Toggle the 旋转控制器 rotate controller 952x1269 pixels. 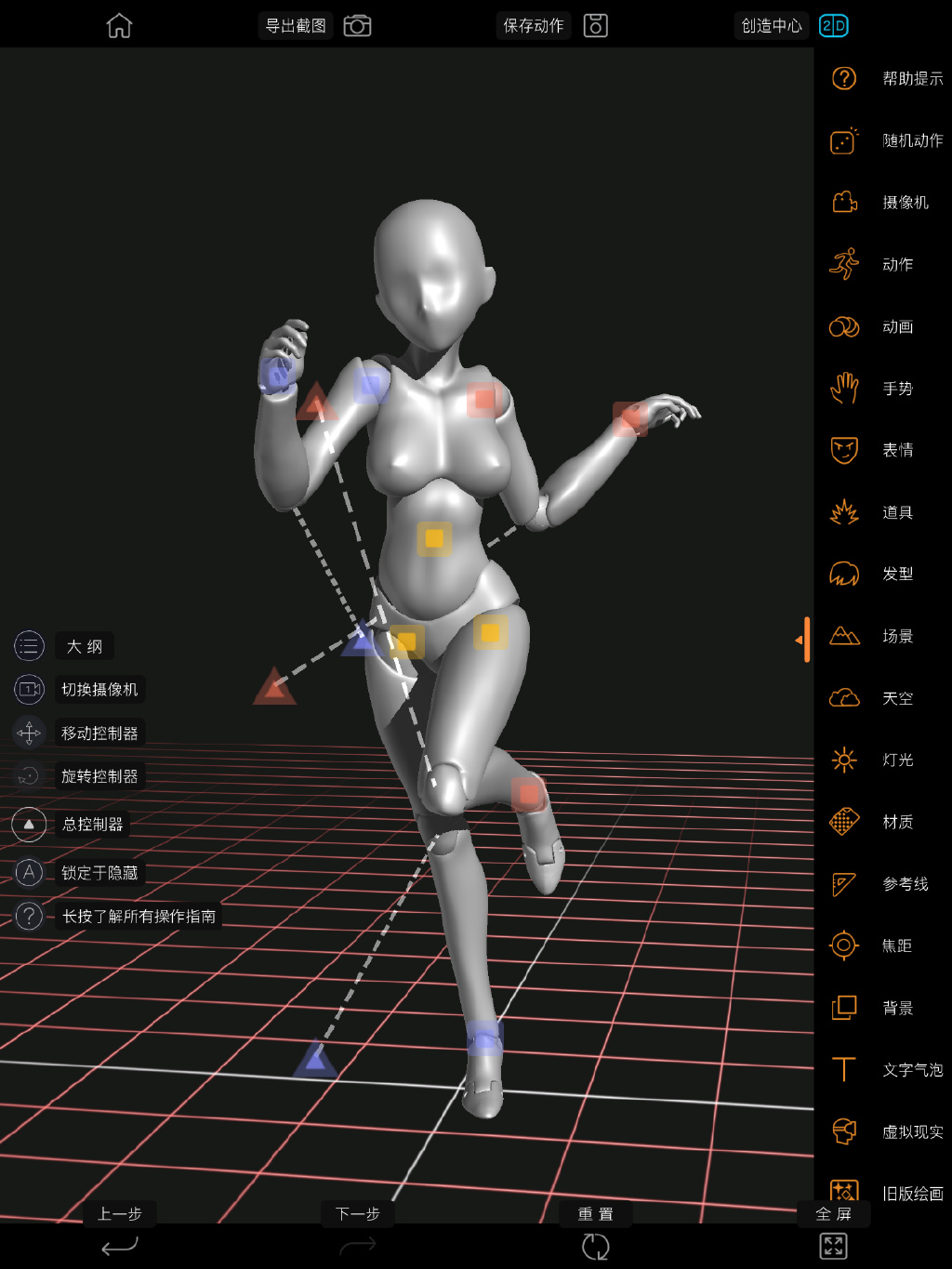pyautogui.click(x=29, y=775)
